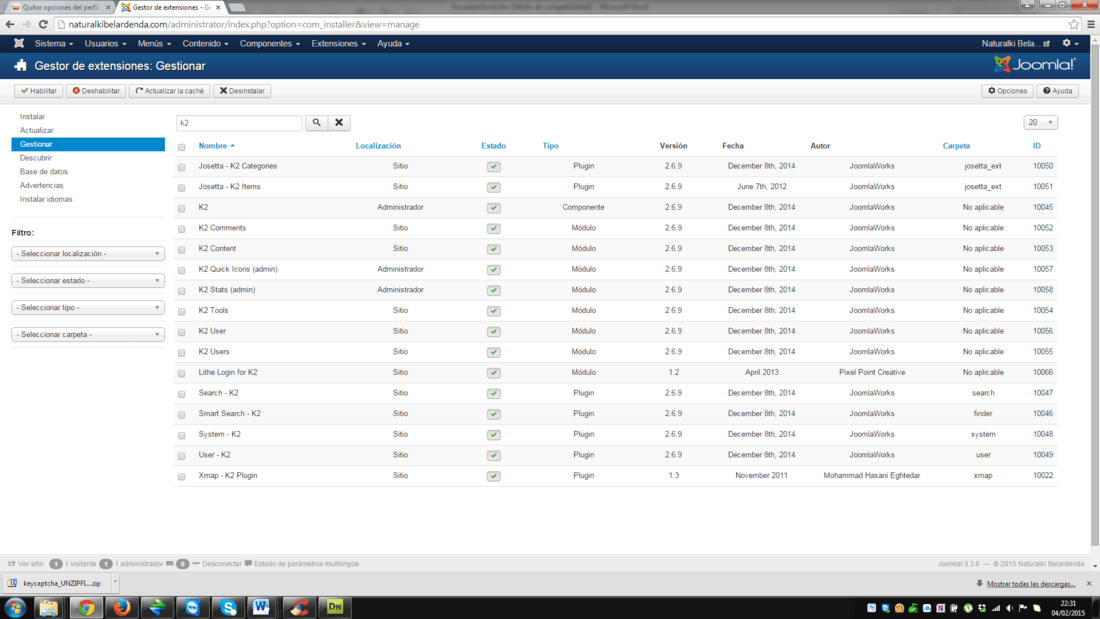This screenshot has width=1100, height=619.
Task: Open Dreamweaver from the taskbar
Action: 335,607
